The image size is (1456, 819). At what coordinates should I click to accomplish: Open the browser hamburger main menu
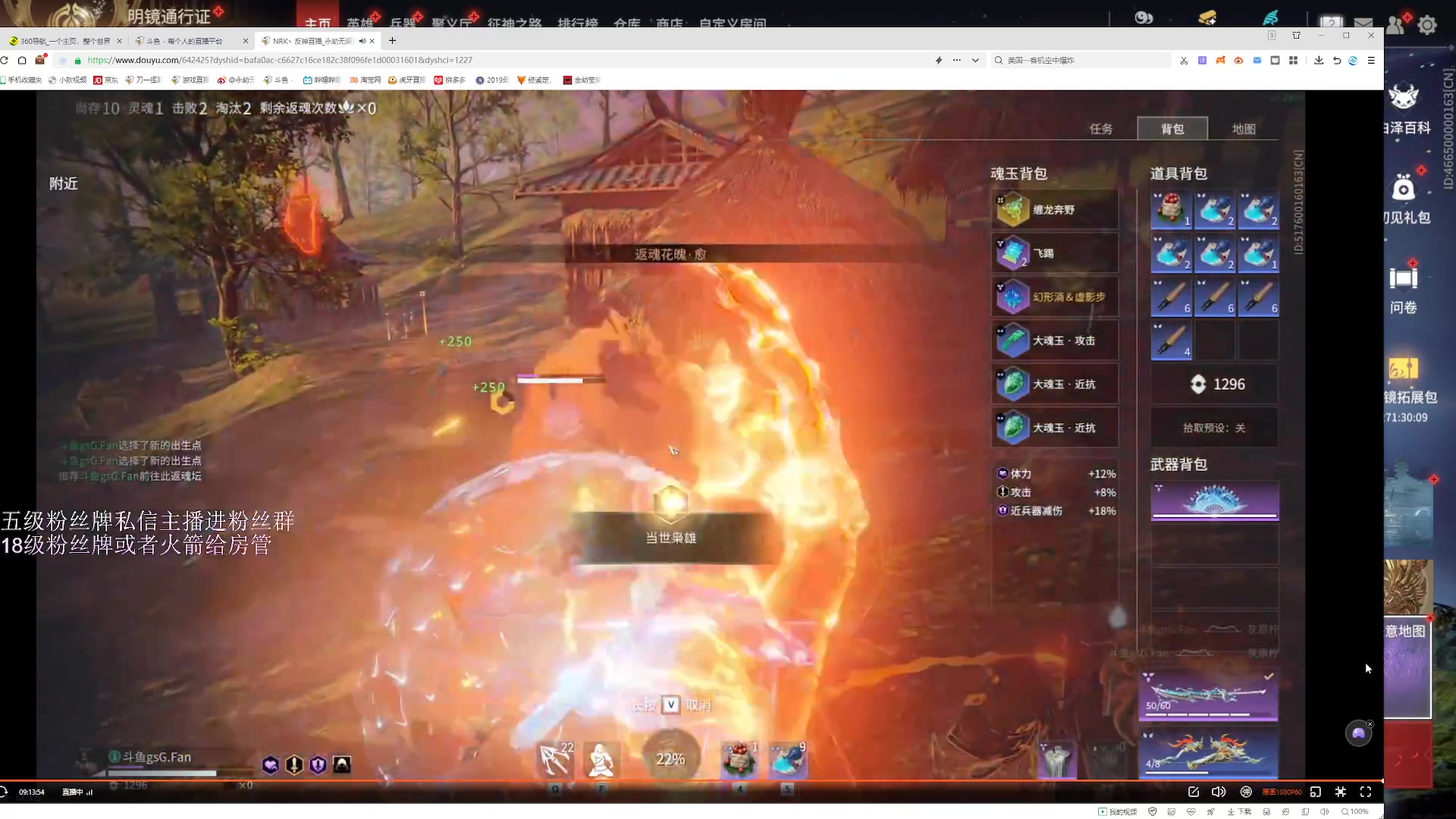[1371, 60]
